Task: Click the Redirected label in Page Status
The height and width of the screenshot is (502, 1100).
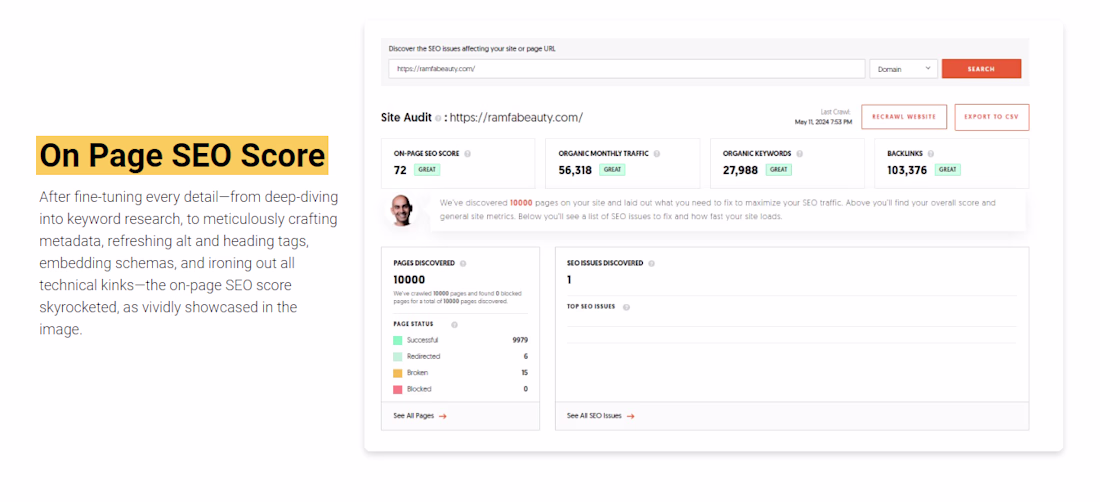Action: coord(424,356)
